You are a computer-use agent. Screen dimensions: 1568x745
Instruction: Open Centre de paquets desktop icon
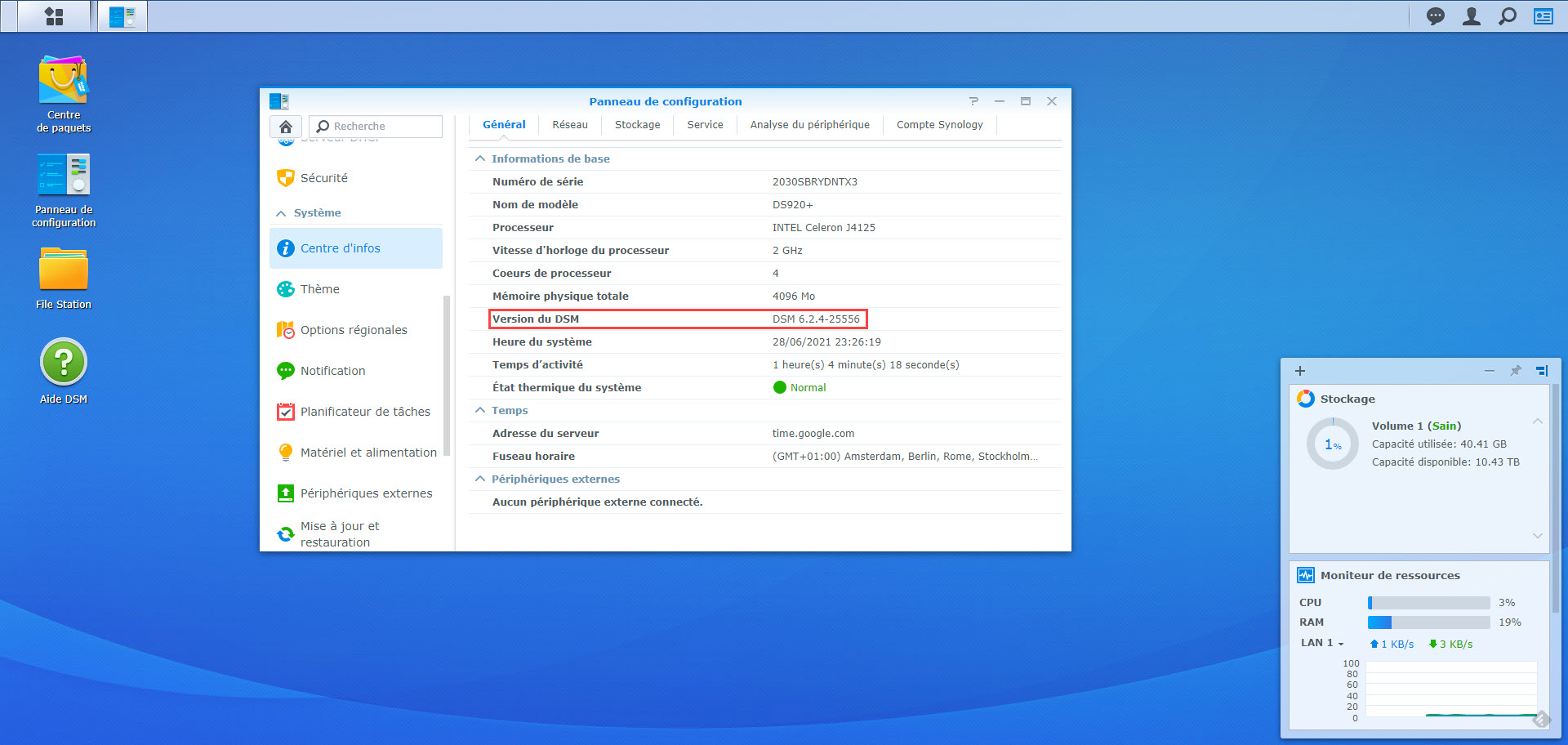pyautogui.click(x=64, y=94)
